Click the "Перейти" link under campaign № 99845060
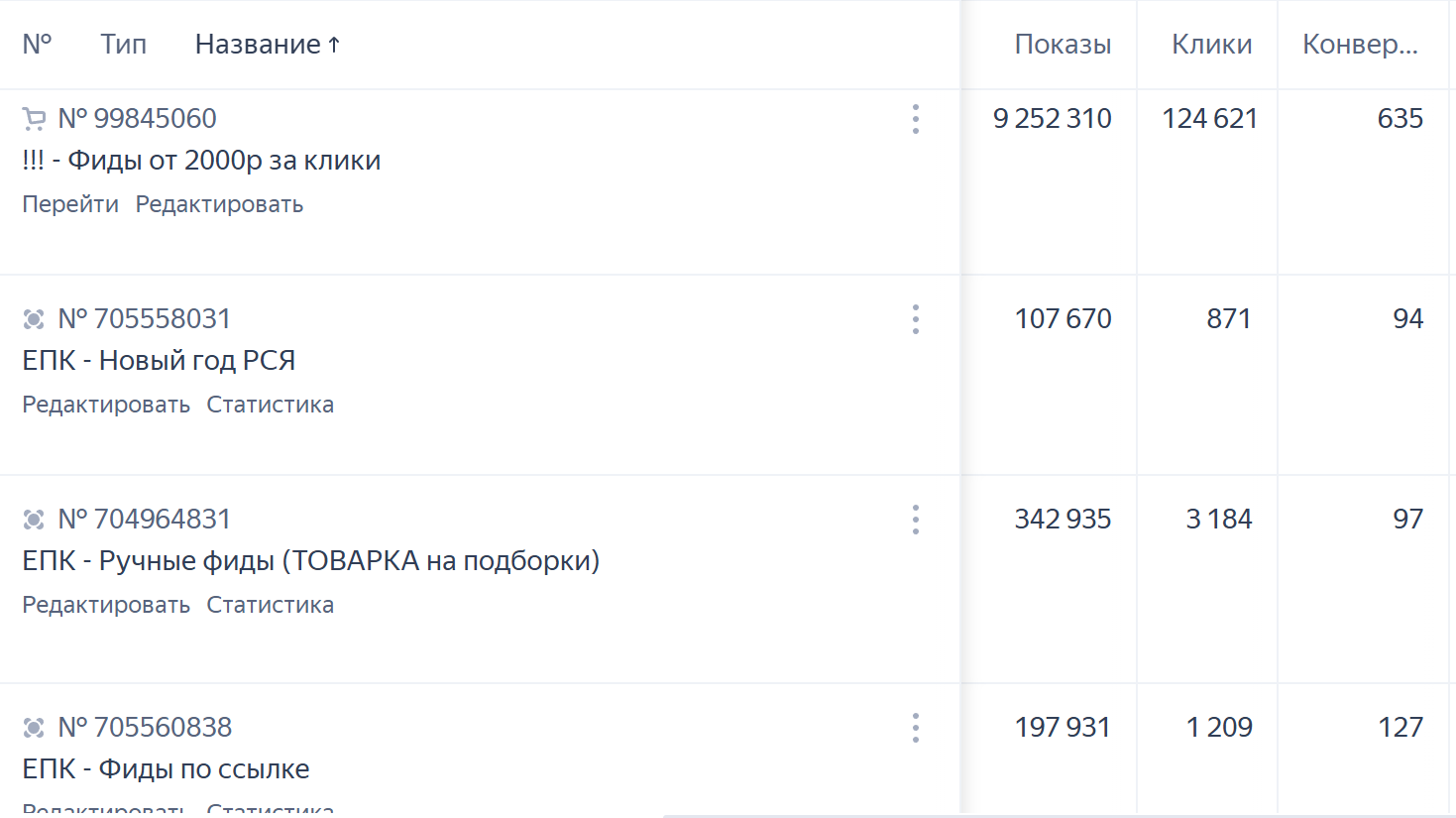Viewport: 1456px width, 818px height. pos(70,203)
